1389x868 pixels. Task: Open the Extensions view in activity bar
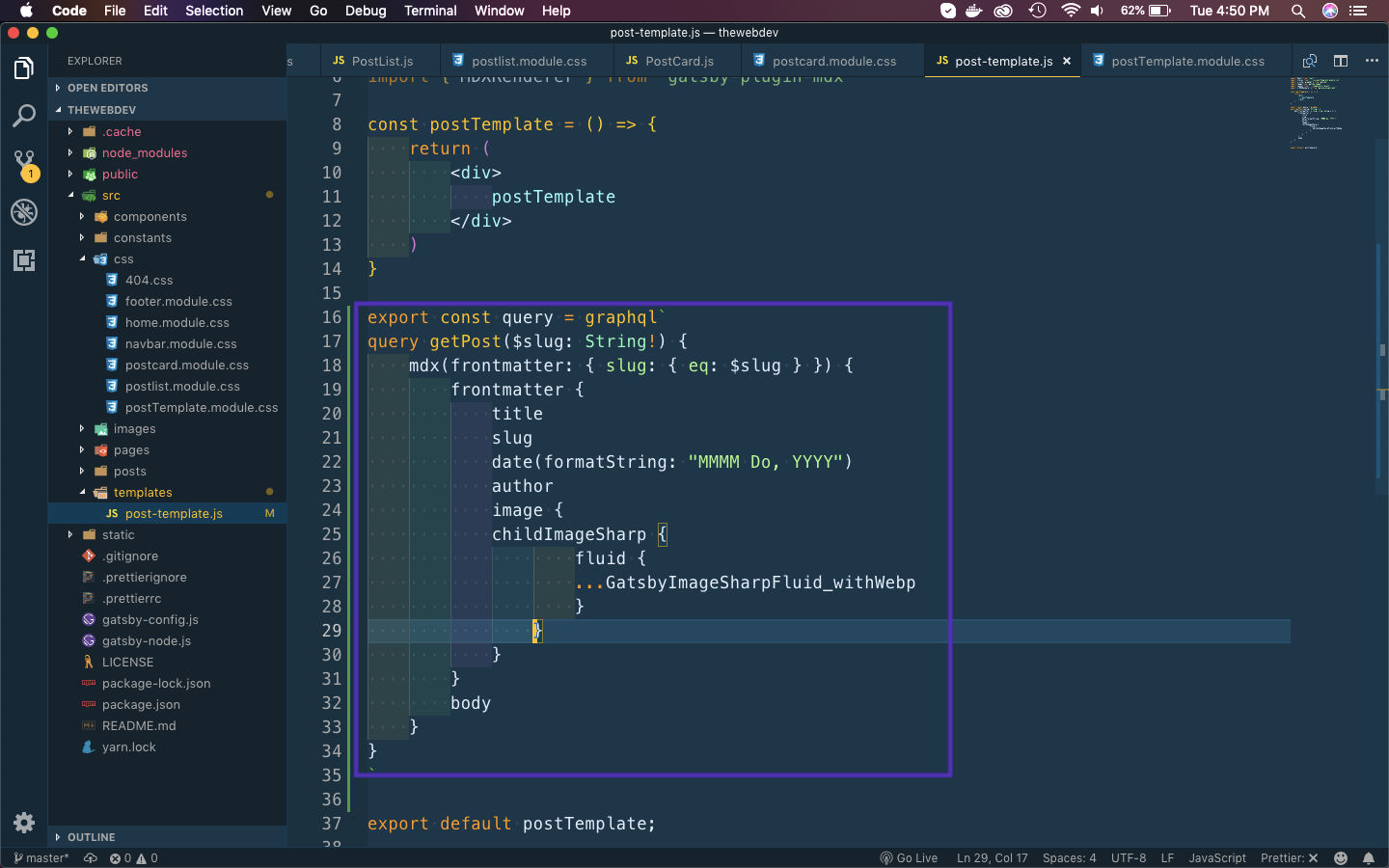click(24, 260)
